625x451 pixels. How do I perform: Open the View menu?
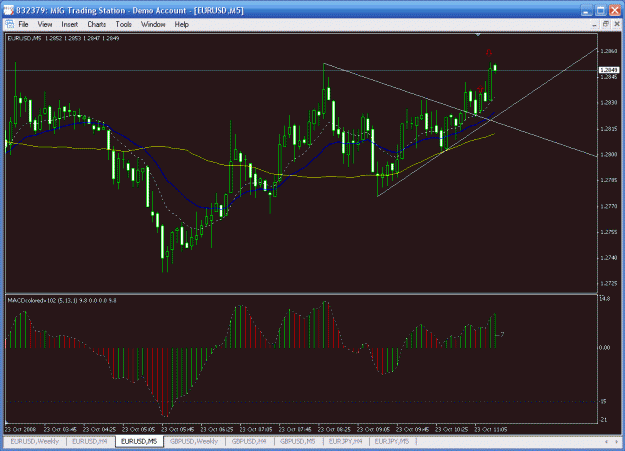[45, 24]
